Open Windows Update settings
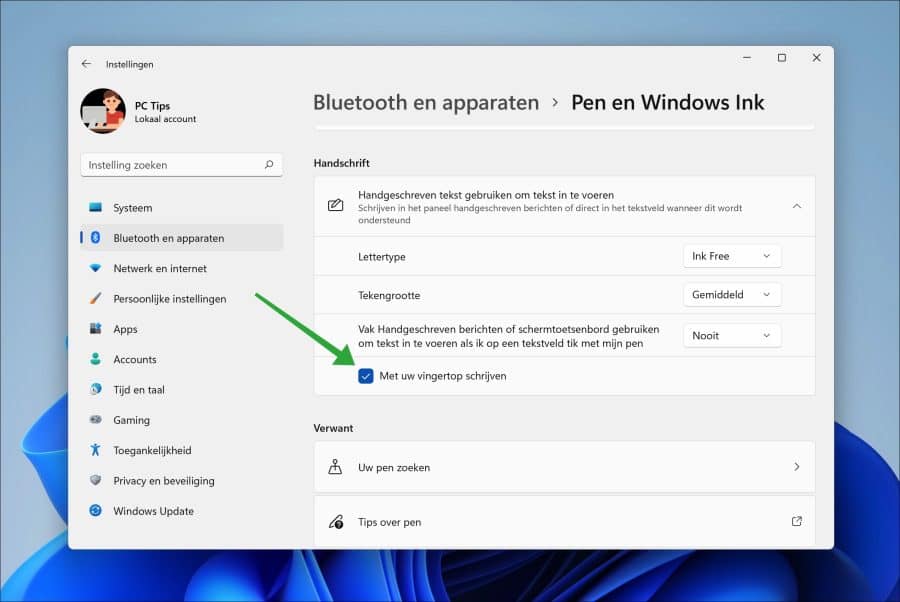 point(182,511)
